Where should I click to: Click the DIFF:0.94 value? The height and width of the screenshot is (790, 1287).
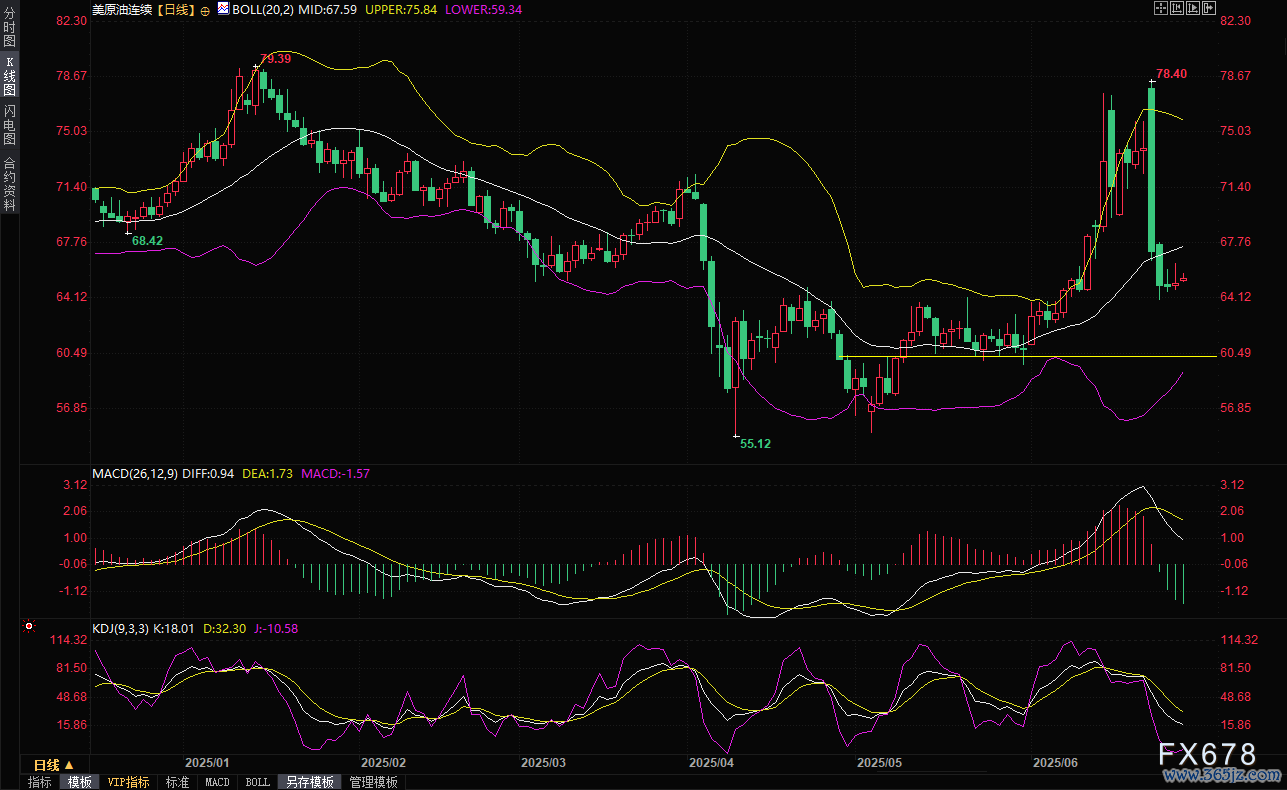(209, 473)
